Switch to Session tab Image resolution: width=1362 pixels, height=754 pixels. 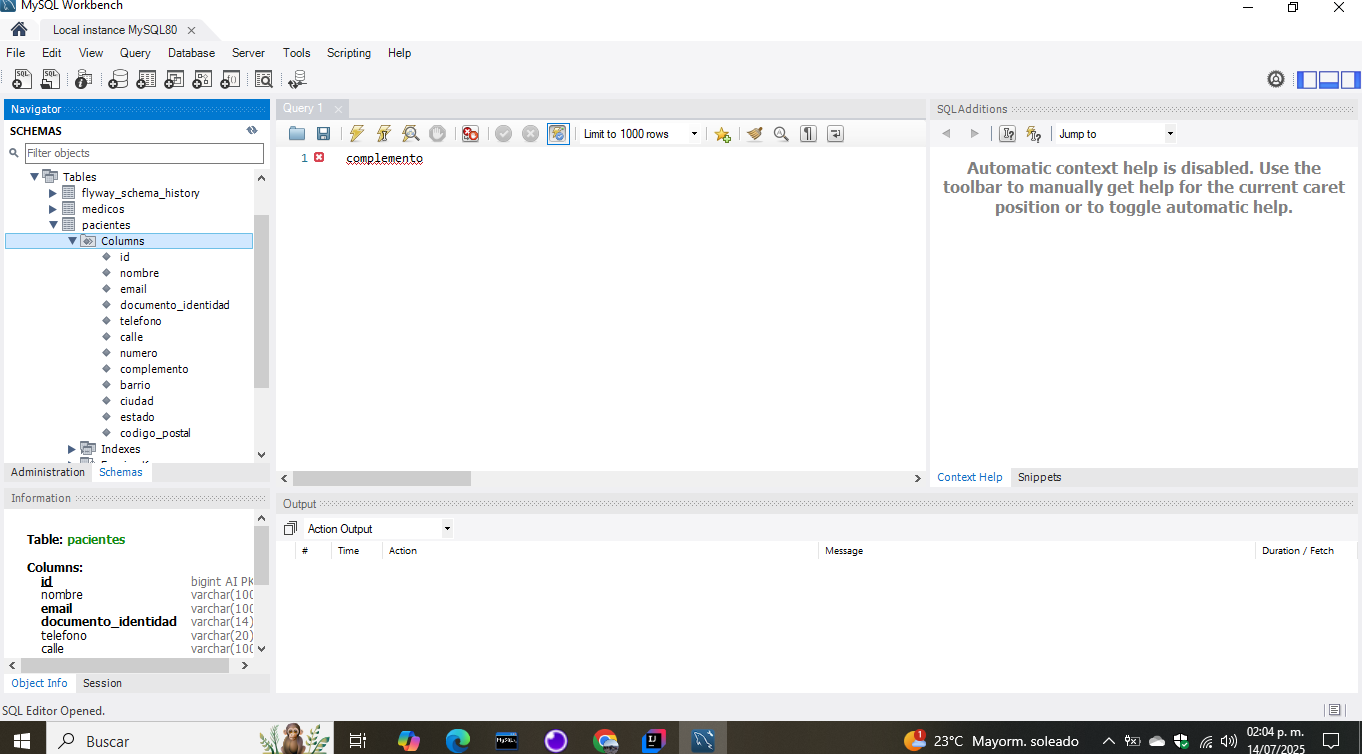tap(102, 683)
